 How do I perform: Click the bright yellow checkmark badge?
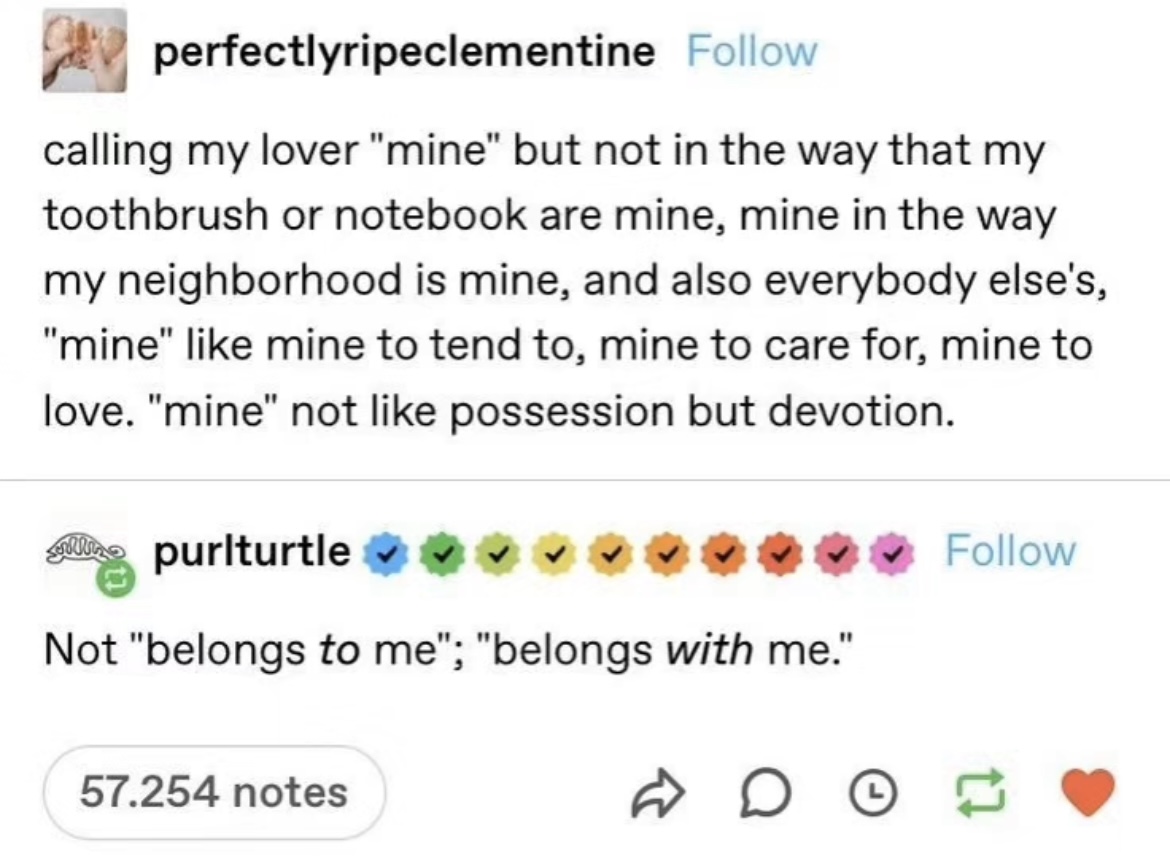547,551
